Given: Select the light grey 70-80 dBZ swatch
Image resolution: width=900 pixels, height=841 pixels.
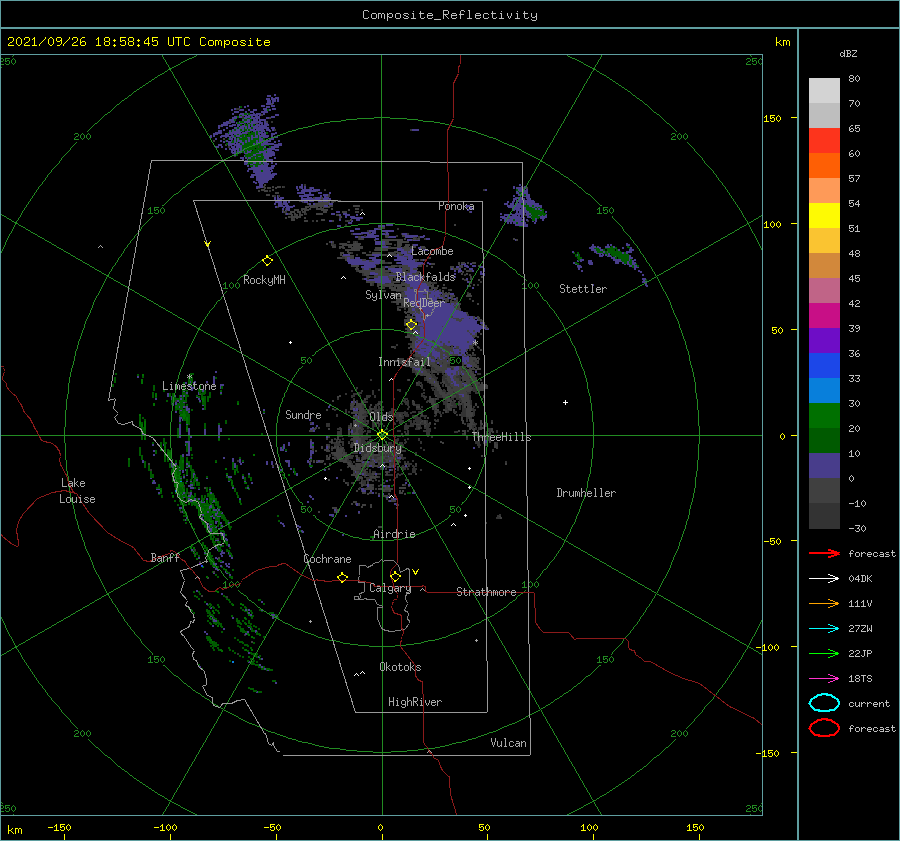Looking at the screenshot, I should pos(824,91).
